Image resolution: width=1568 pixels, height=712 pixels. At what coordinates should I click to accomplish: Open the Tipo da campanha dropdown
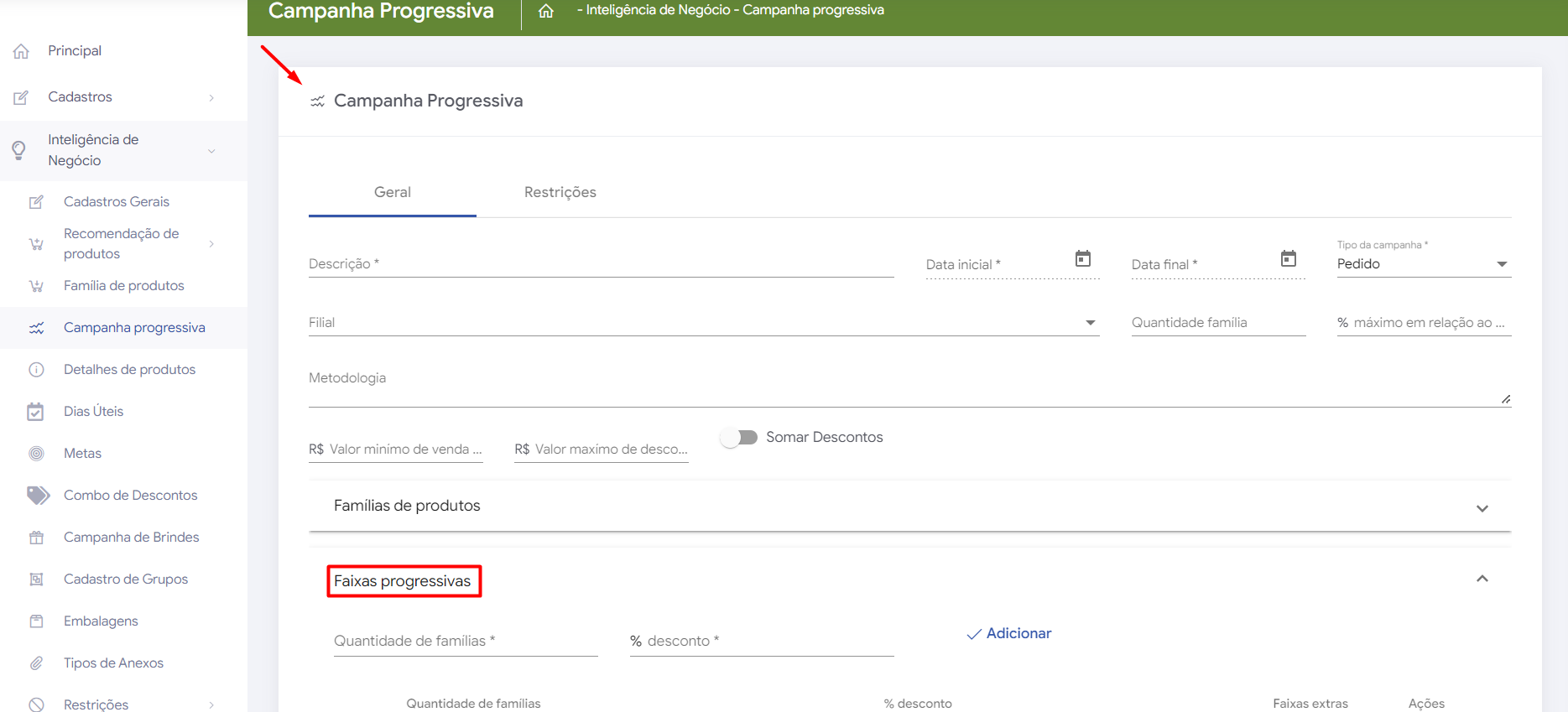click(1423, 264)
